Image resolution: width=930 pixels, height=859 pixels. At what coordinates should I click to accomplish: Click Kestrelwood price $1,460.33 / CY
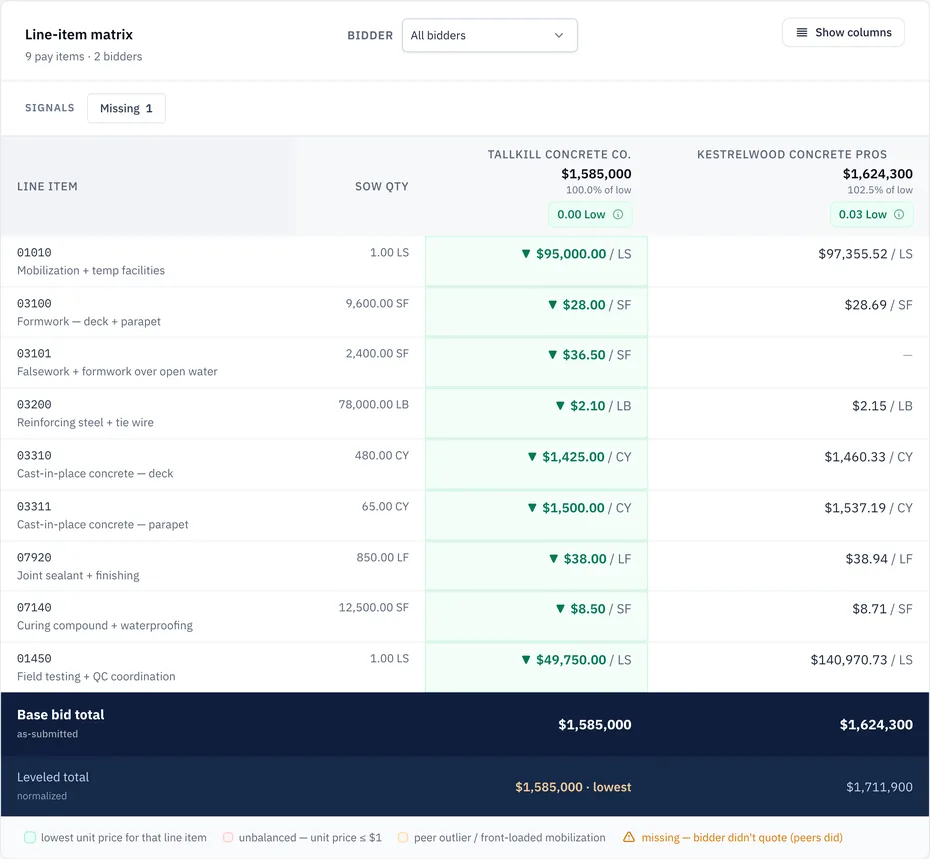click(x=868, y=457)
